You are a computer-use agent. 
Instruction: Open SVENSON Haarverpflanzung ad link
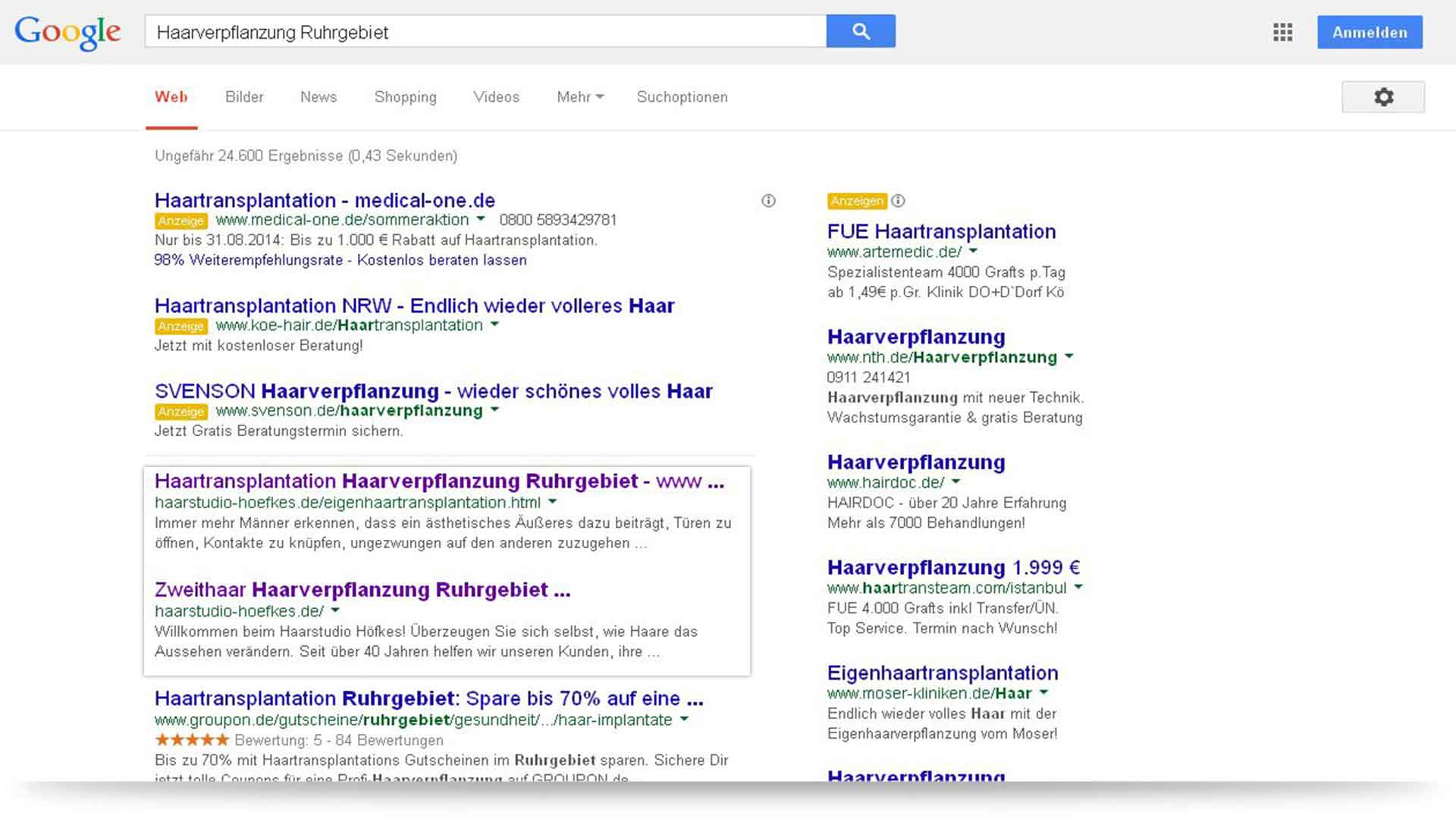(x=434, y=391)
